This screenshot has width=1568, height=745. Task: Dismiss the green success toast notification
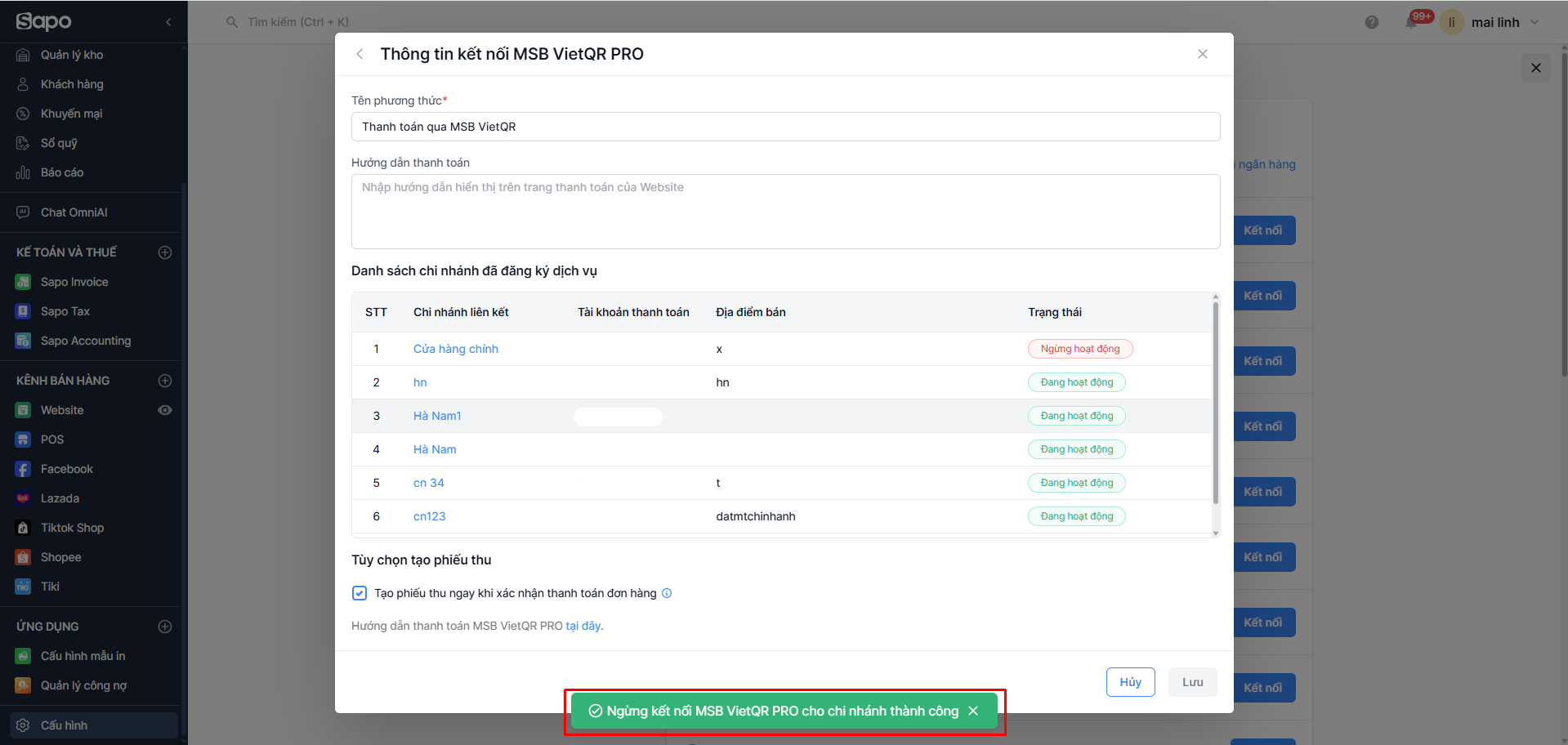973,711
